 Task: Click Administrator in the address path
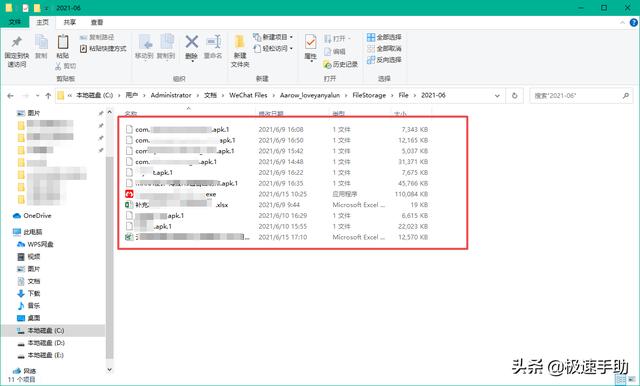(171, 95)
